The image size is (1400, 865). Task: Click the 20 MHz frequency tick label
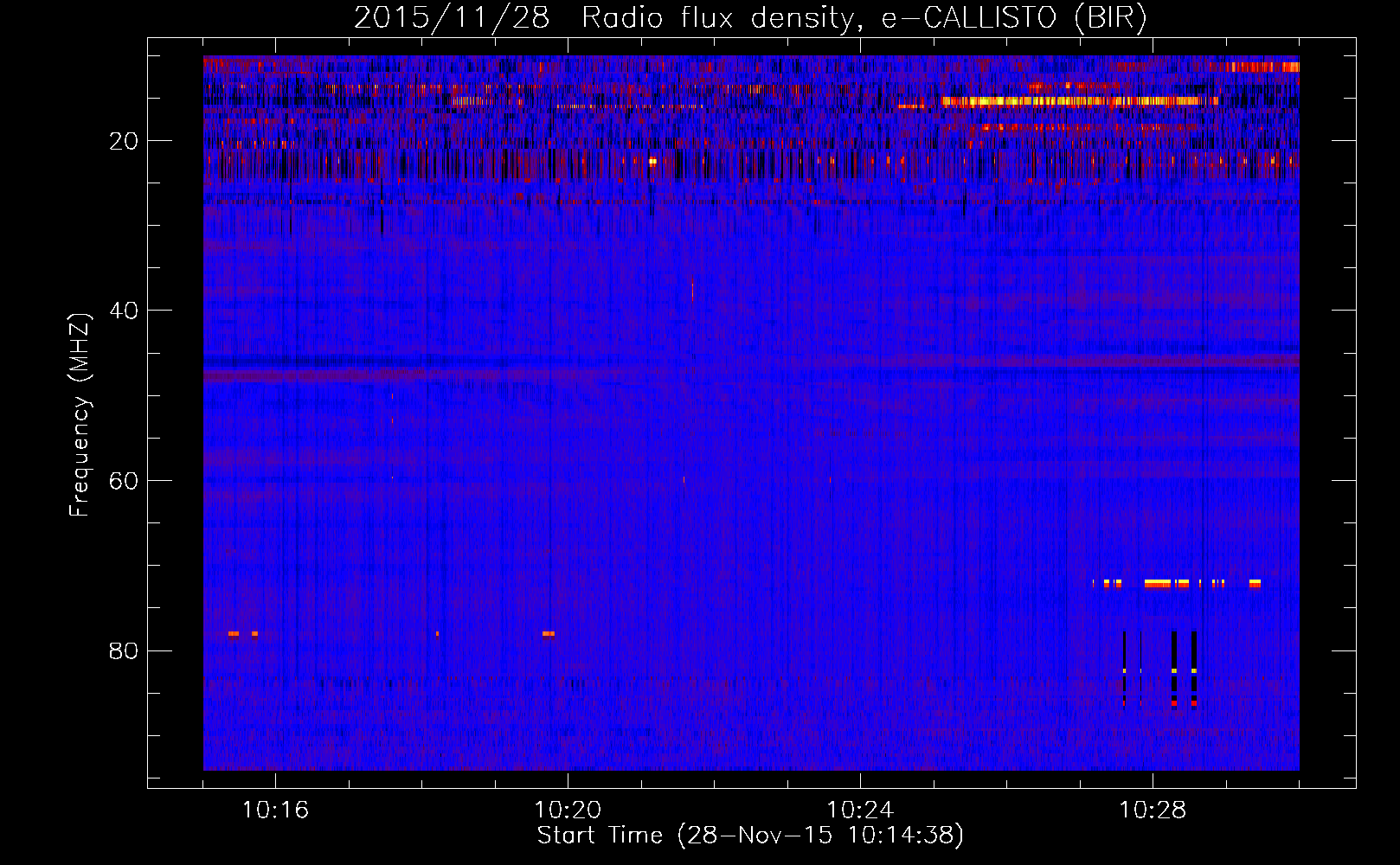[124, 141]
